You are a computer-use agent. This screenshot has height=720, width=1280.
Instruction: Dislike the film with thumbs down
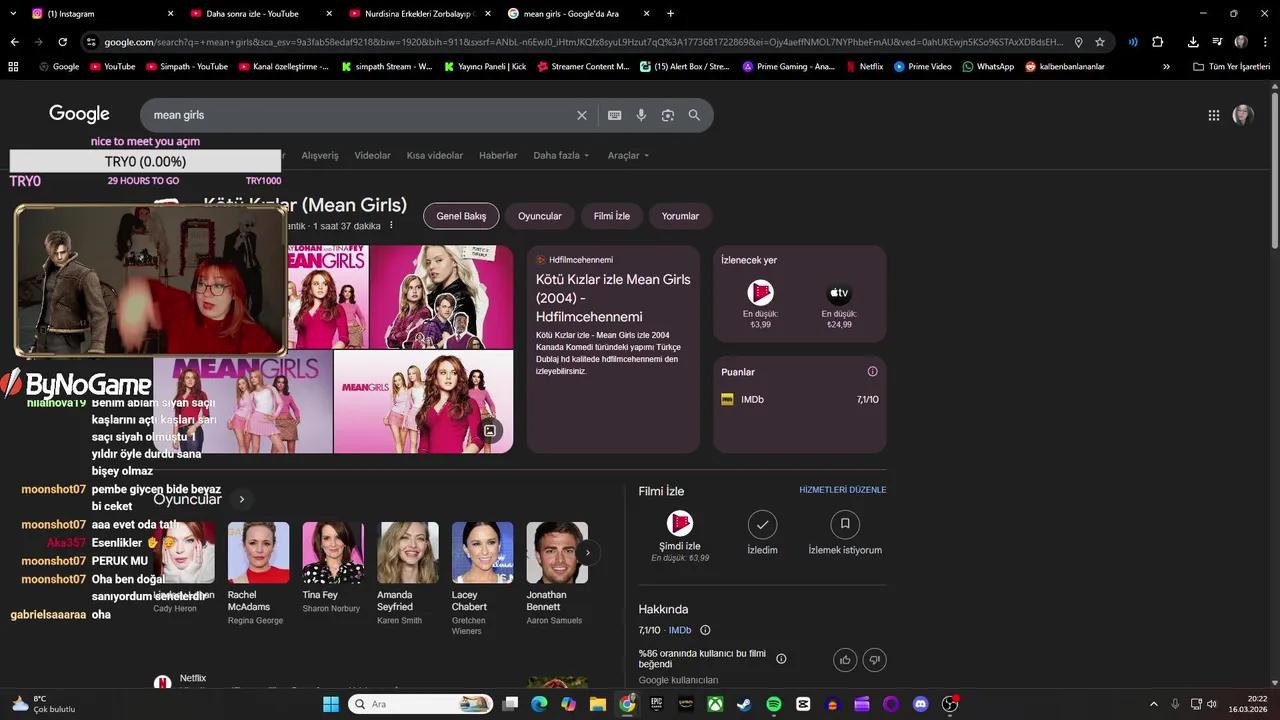pyautogui.click(x=874, y=659)
